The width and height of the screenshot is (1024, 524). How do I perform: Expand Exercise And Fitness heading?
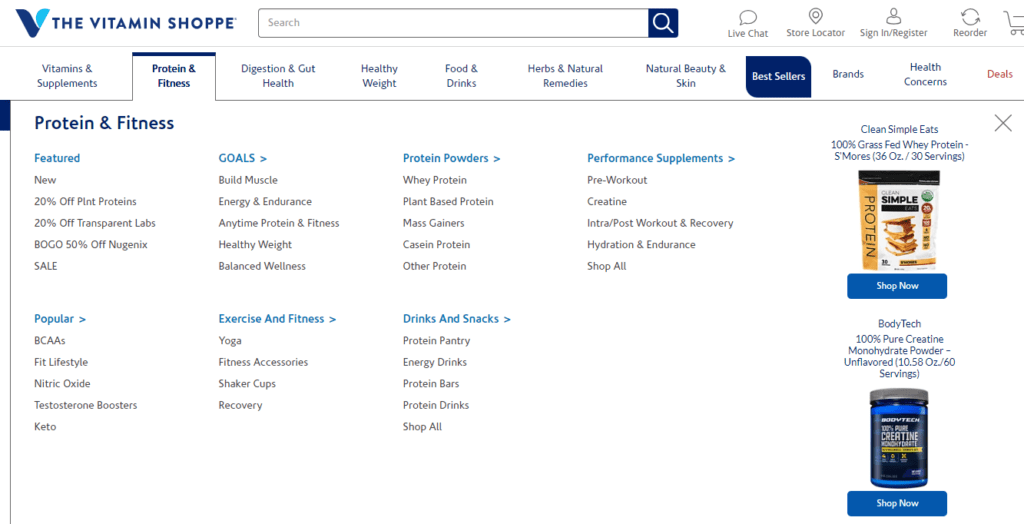tap(278, 319)
